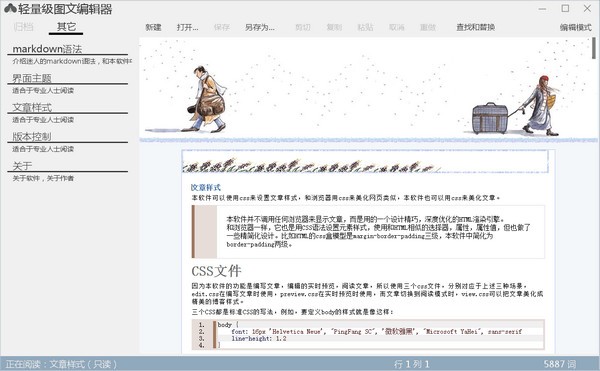Click the walking man illustration in banner
Screen dimensions: 600x371
(207, 99)
